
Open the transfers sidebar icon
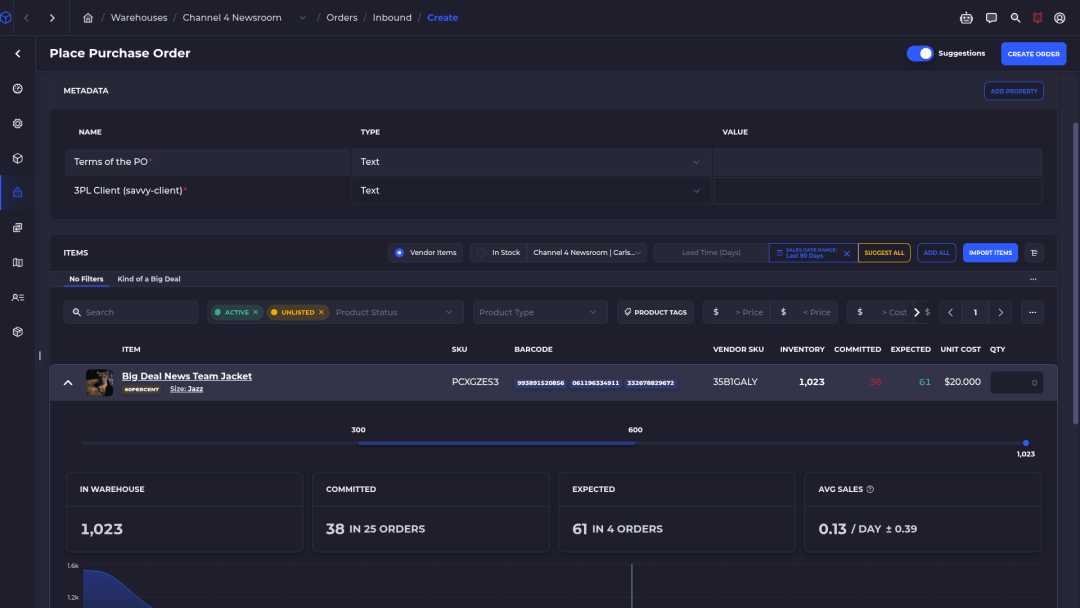pyautogui.click(x=18, y=228)
